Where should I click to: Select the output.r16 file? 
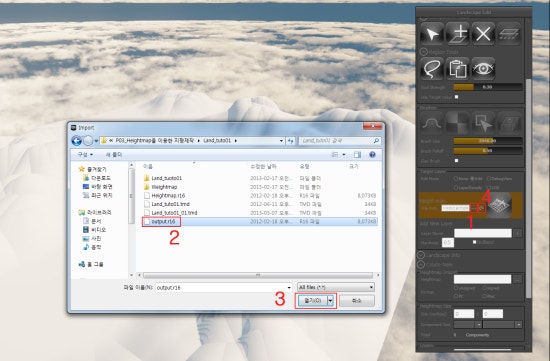pyautogui.click(x=161, y=222)
